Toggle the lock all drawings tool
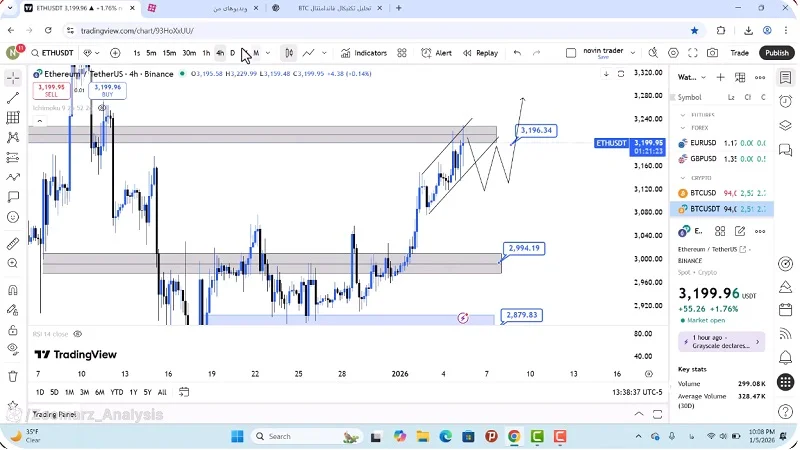 [x=13, y=330]
